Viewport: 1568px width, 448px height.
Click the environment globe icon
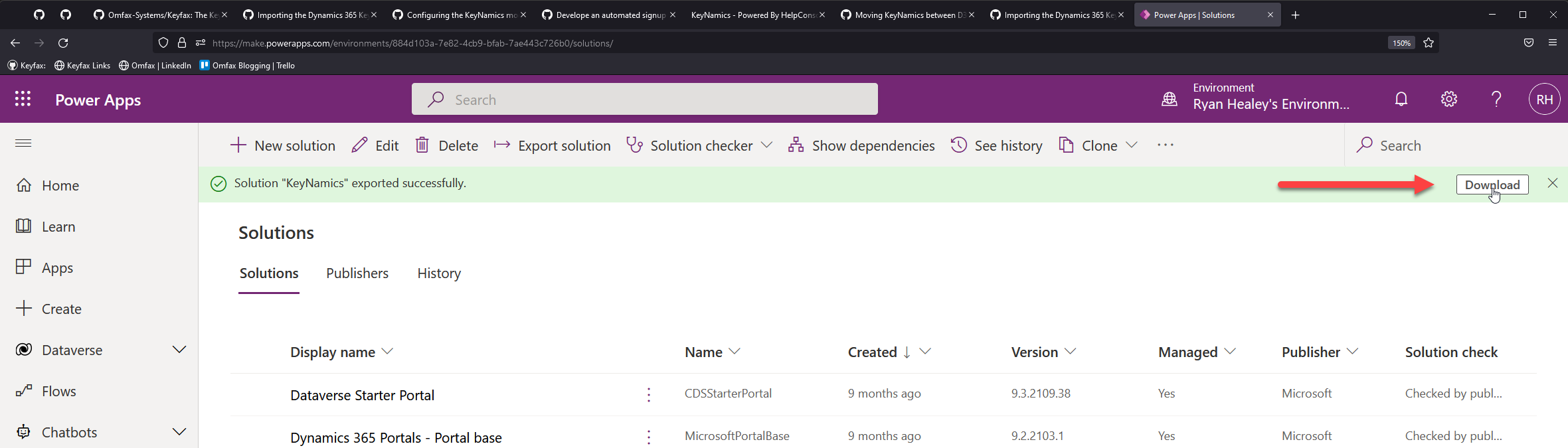coord(1170,99)
